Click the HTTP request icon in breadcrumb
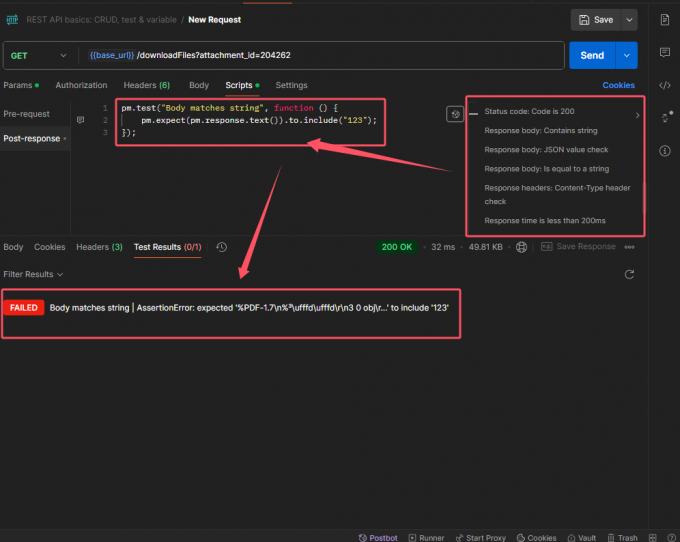The image size is (680, 542). pyautogui.click(x=12, y=20)
